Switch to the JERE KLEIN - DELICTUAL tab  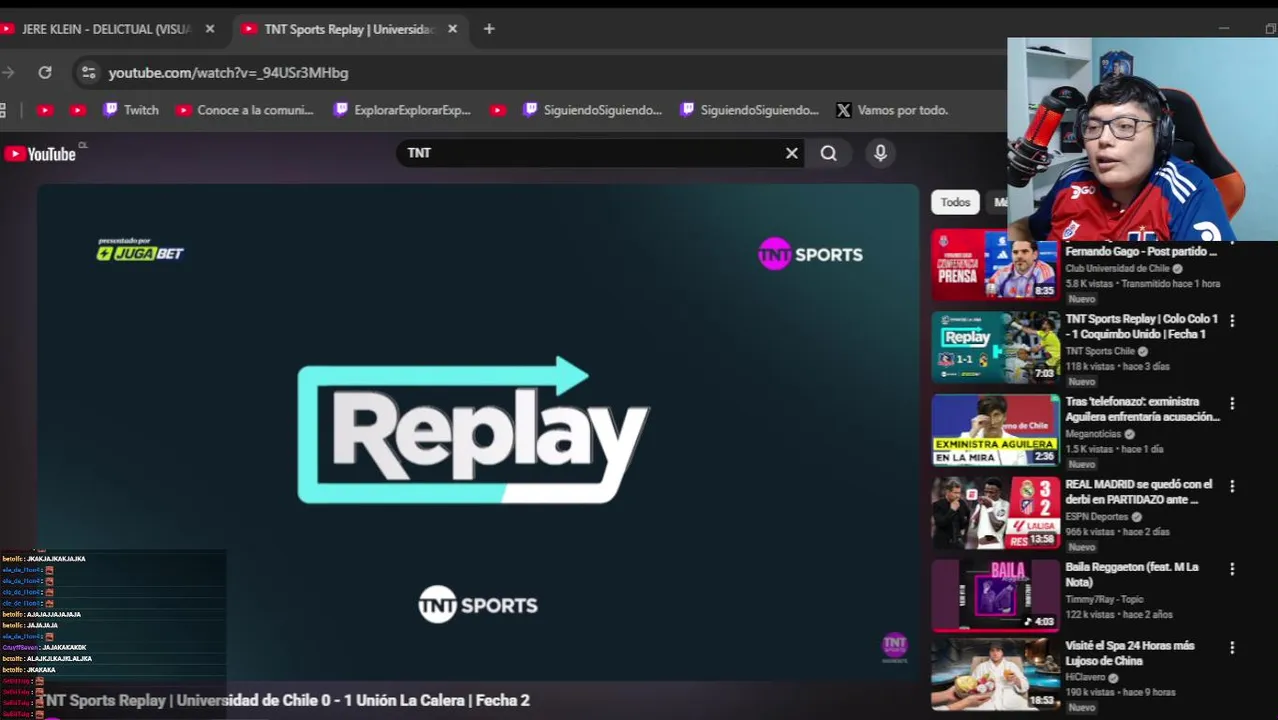[108, 29]
